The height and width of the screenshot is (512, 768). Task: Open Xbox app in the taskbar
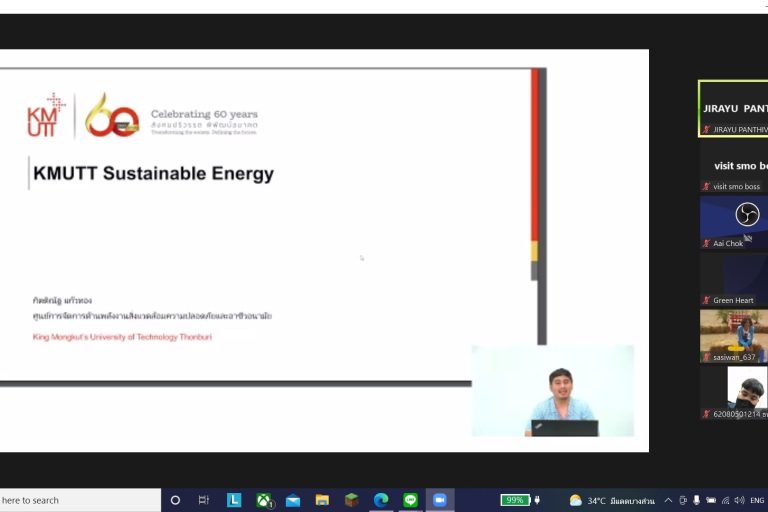[x=264, y=500]
